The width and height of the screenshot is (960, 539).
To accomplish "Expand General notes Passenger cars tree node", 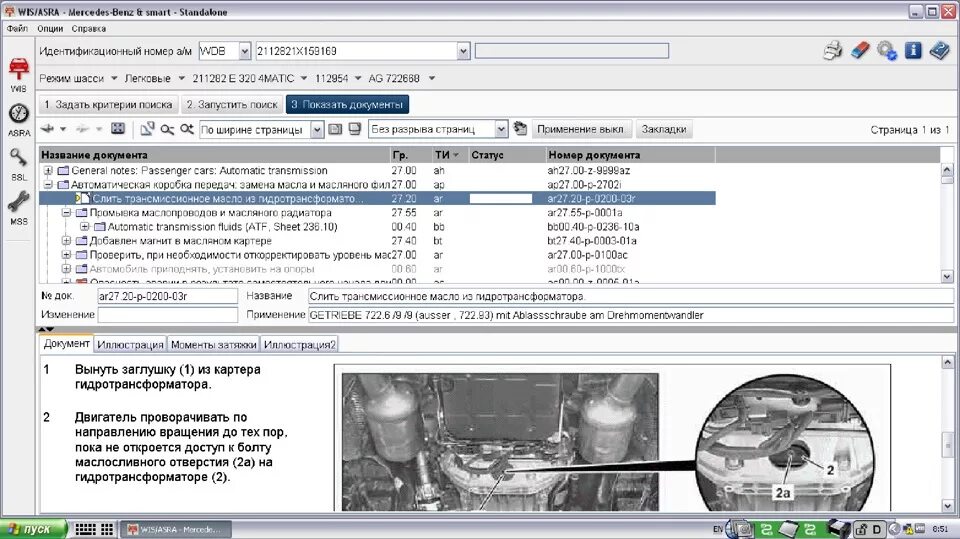I will (48, 170).
